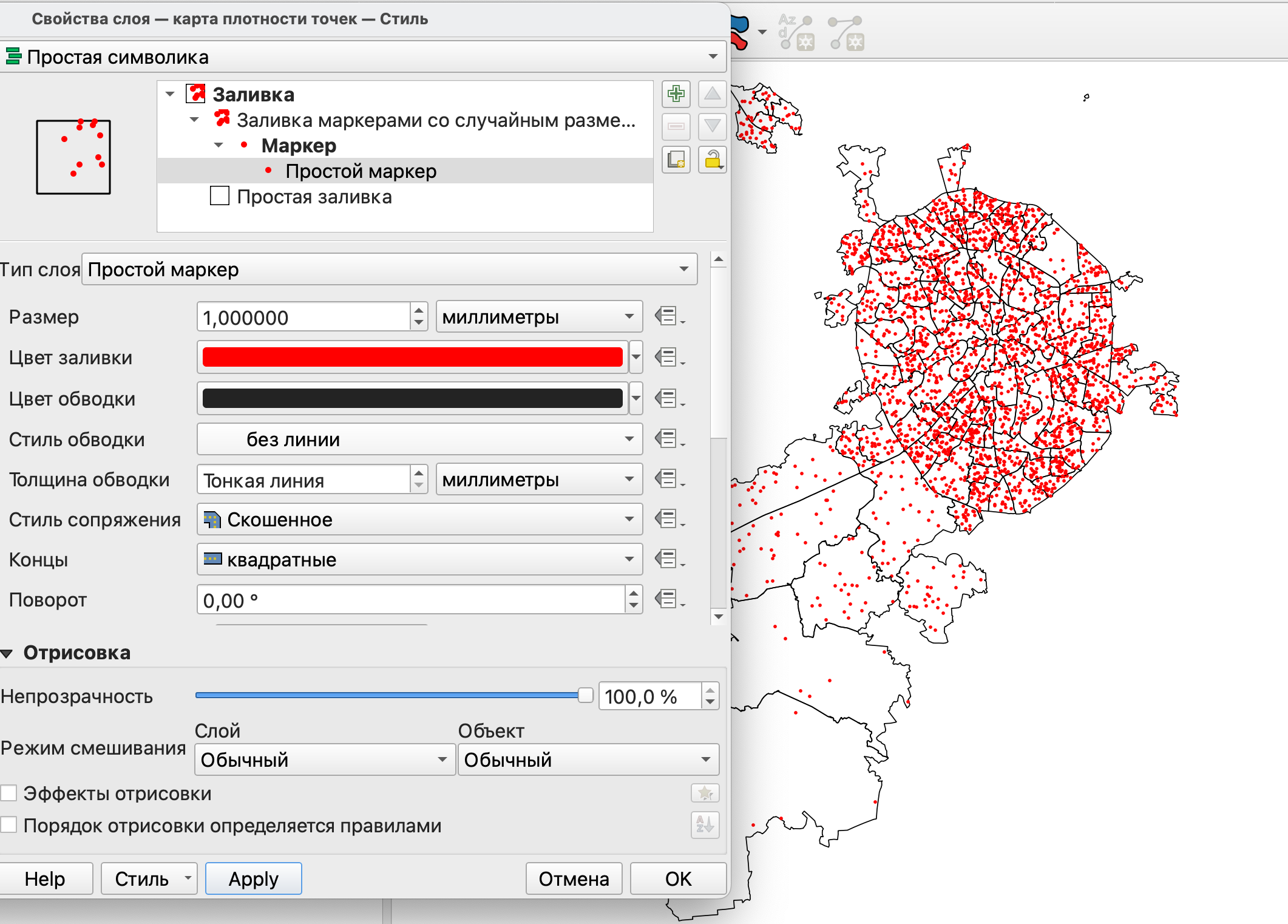Click the star icon for draw effects
Viewport: 1288px width, 924px height.
point(705,793)
